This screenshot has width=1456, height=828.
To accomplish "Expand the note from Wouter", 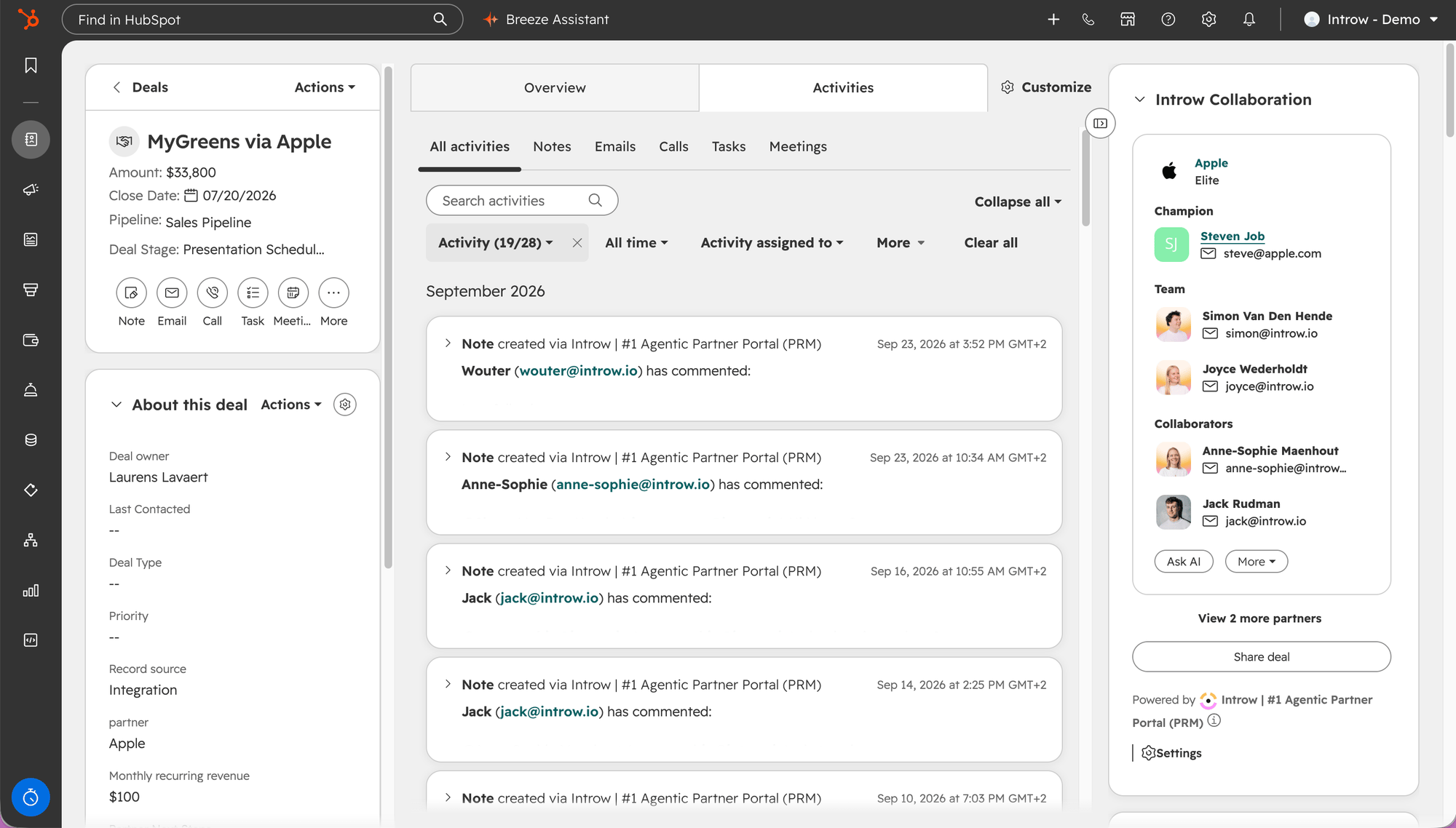I will pos(448,343).
